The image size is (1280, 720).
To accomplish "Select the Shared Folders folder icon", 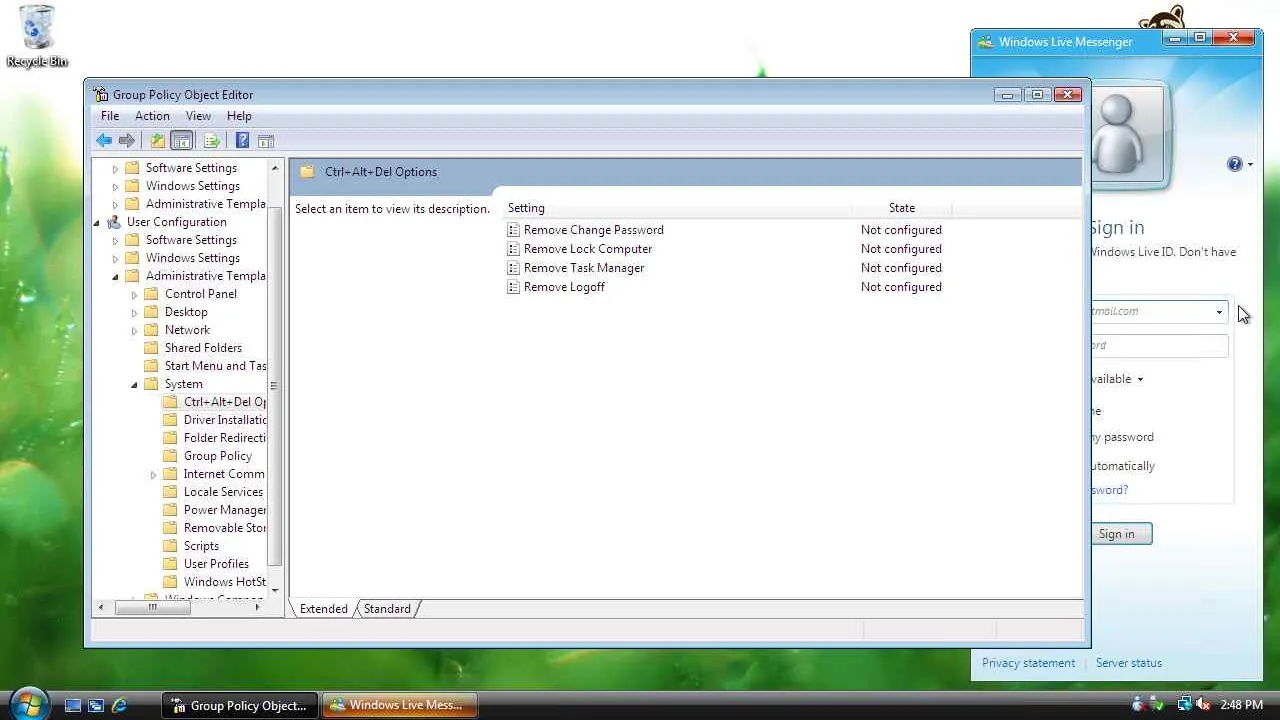I will [x=151, y=348].
